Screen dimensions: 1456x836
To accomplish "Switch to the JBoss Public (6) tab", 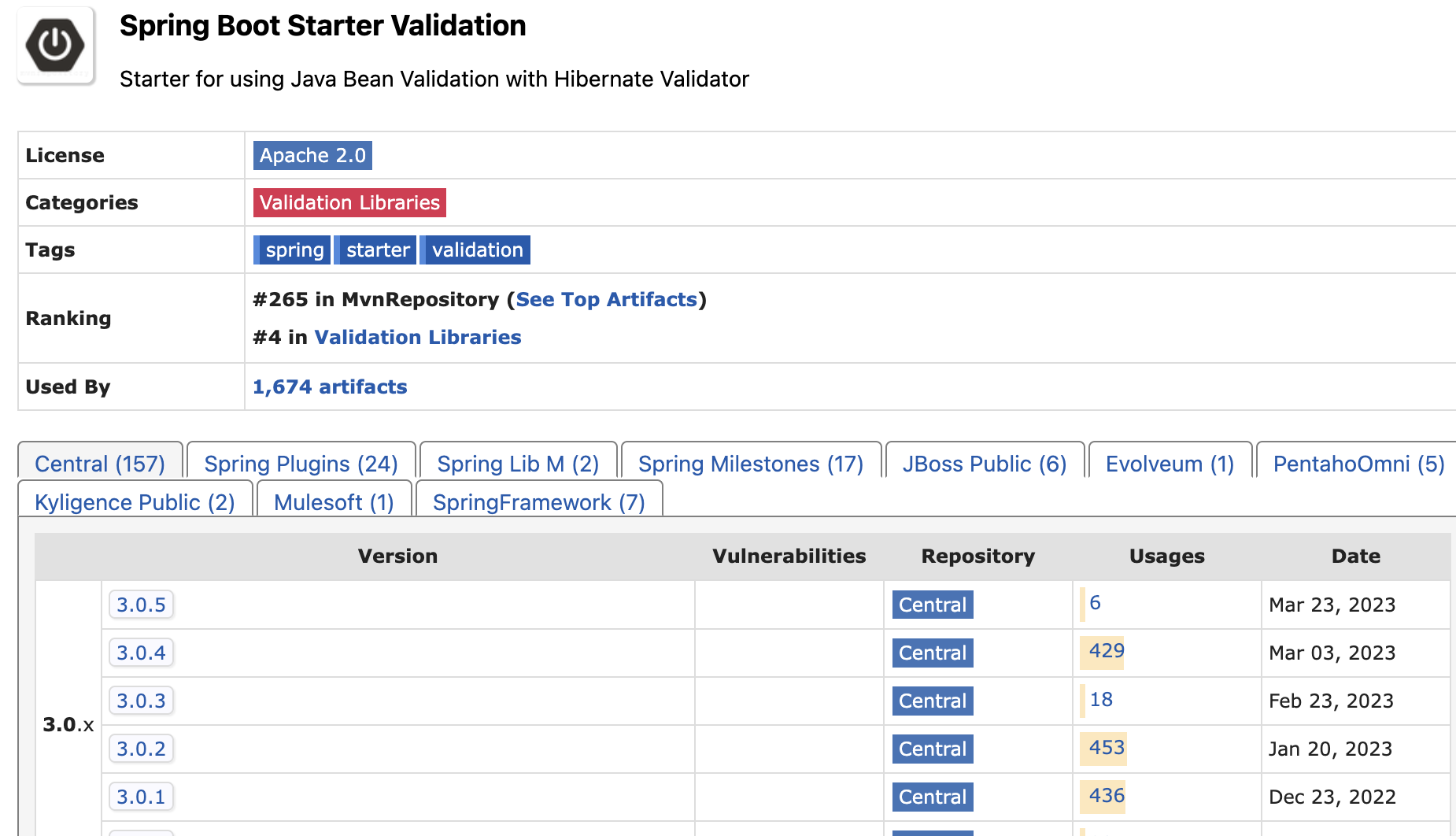I will click(x=985, y=463).
